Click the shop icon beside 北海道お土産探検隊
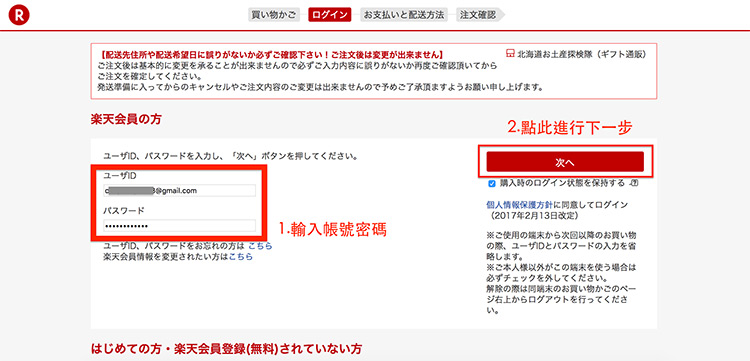This screenshot has height=361, width=750. 510,54
